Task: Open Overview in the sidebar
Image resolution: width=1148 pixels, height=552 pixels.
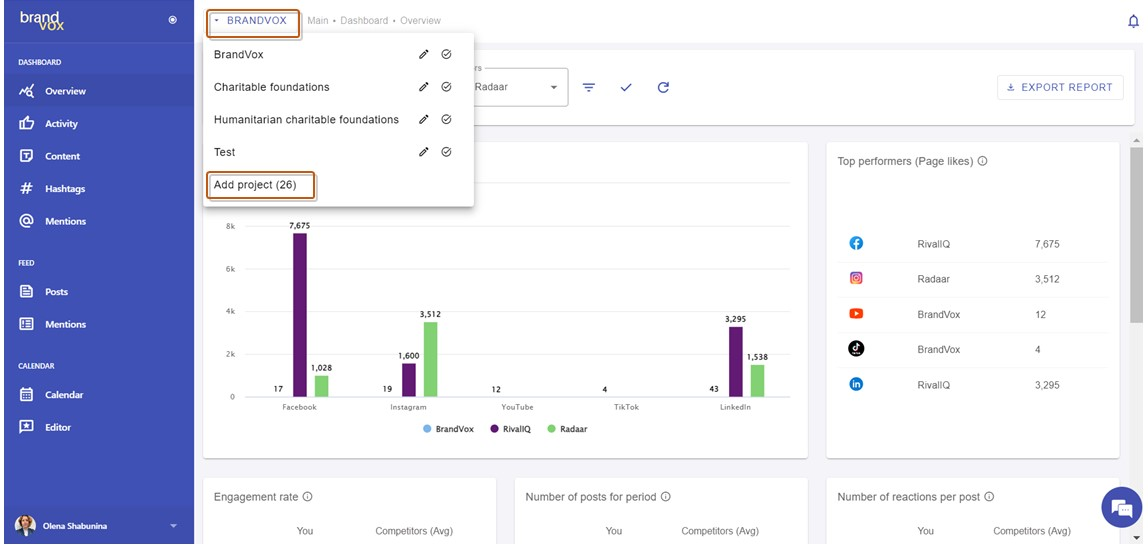Action: (x=99, y=92)
